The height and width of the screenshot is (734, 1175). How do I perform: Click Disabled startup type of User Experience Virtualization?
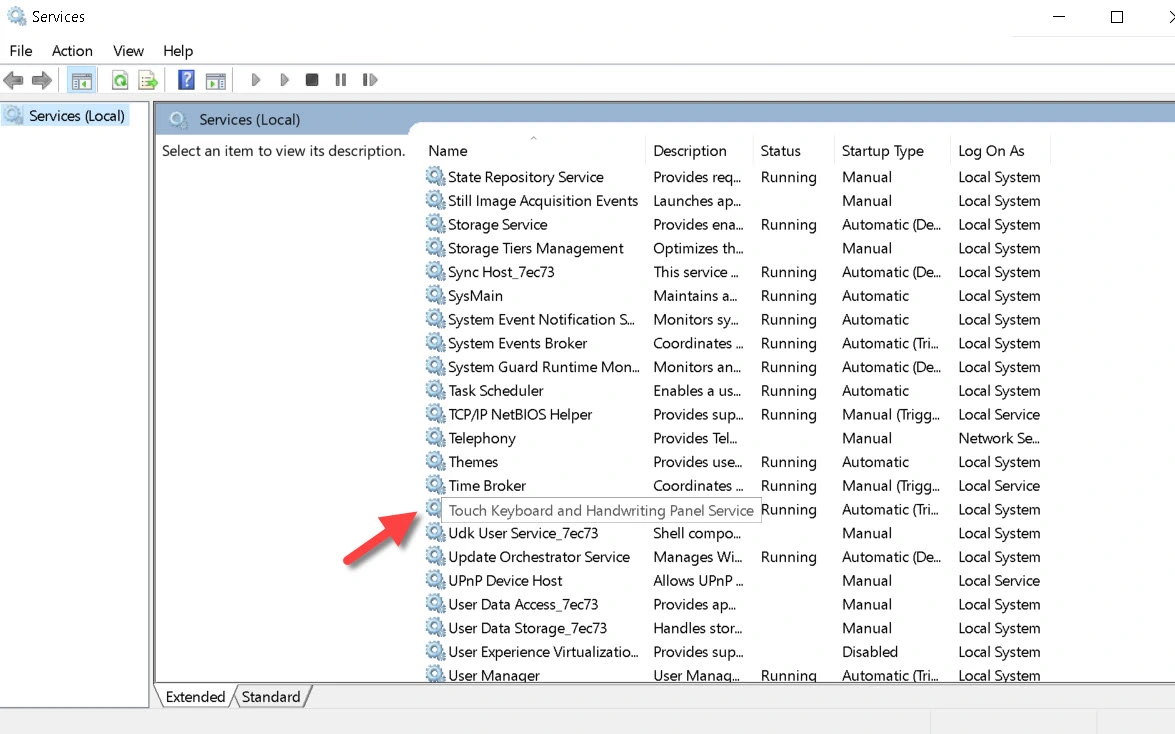pos(869,652)
